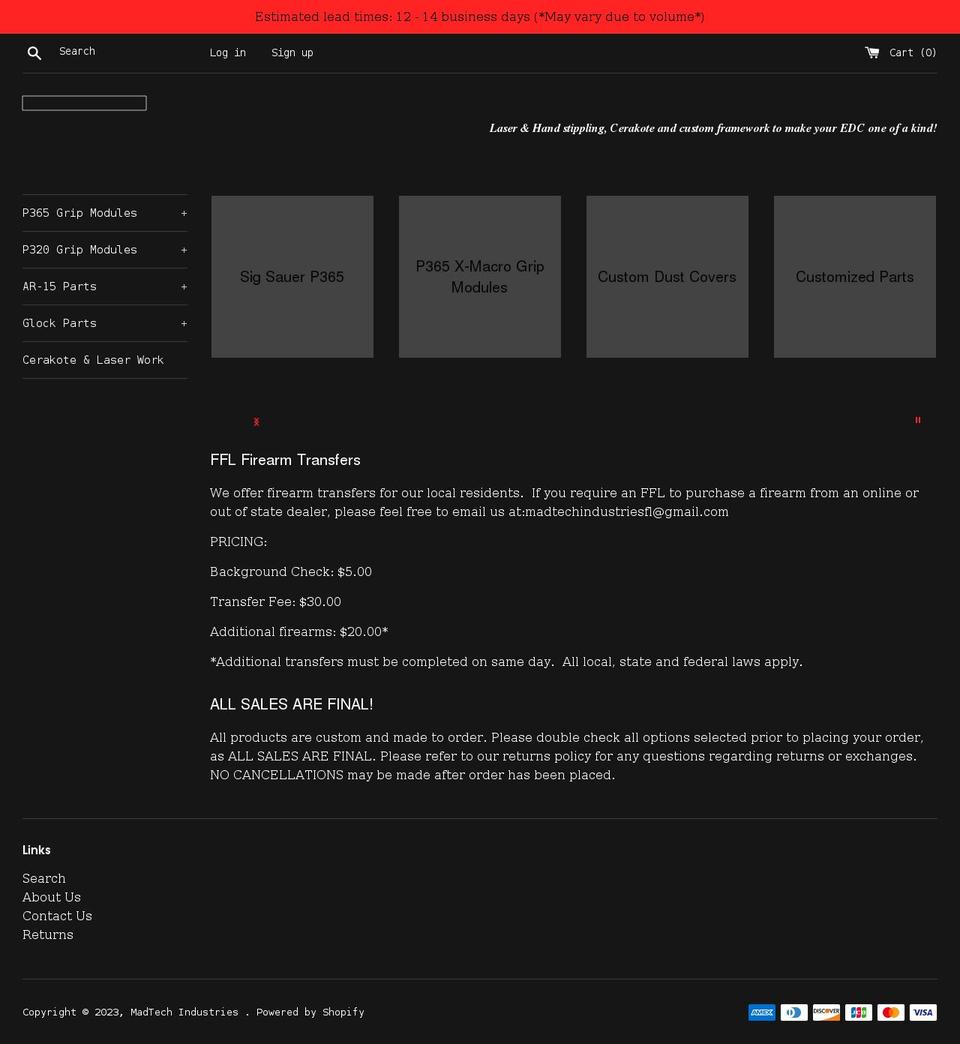Click the Discover payment icon
The height and width of the screenshot is (1044, 960).
tap(826, 1012)
